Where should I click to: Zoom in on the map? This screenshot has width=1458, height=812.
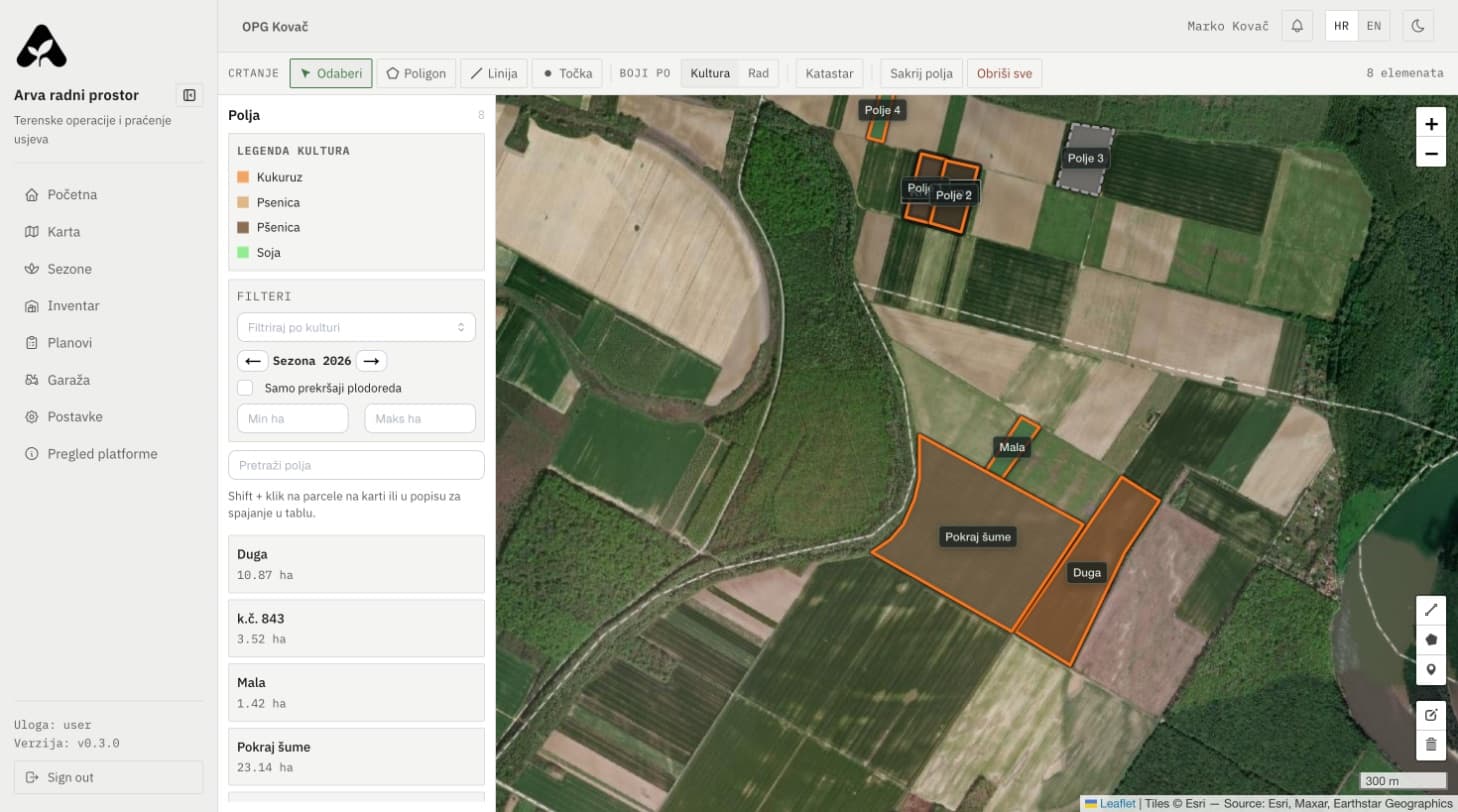(x=1431, y=124)
